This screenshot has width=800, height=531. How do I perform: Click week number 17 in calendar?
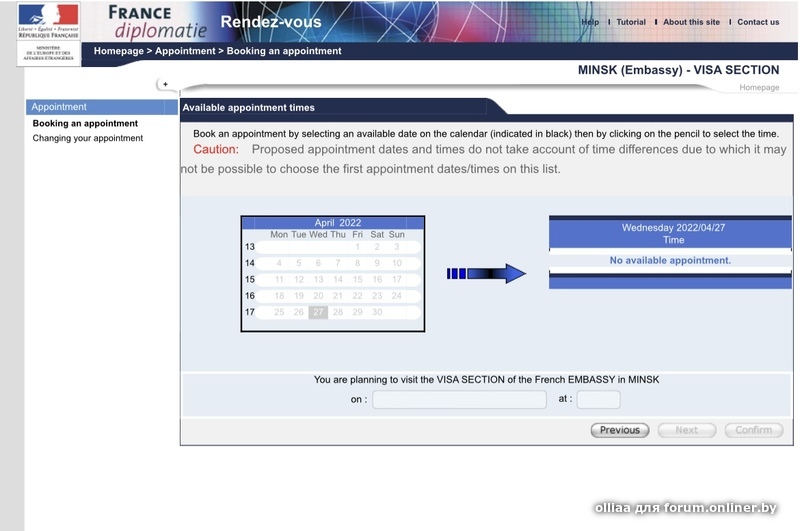tap(249, 312)
